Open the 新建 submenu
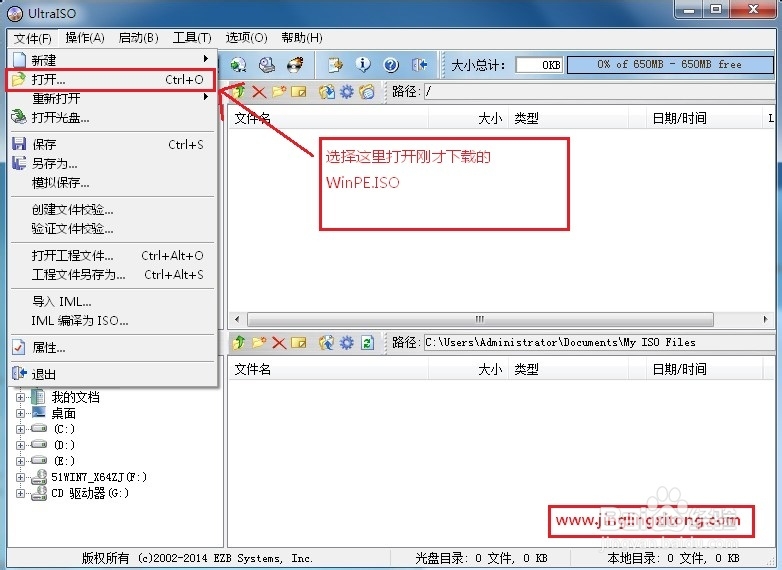Viewport: 782px width, 570px height. click(x=112, y=60)
